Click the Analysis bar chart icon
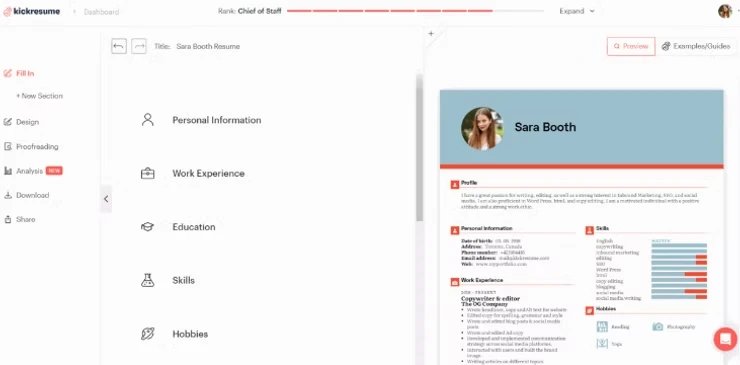Screen dimensions: 740x365 (8, 171)
